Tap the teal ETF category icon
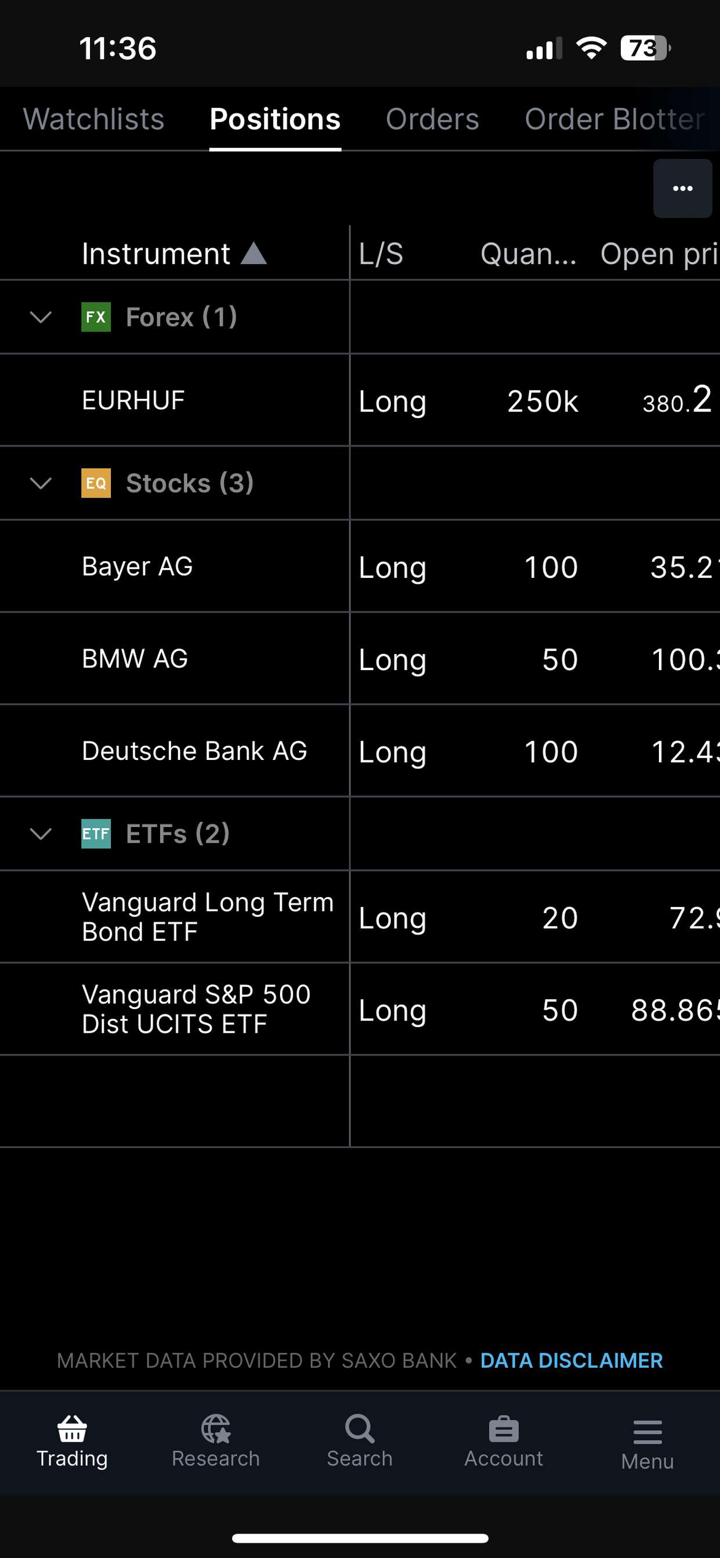The image size is (720, 1558). (96, 834)
